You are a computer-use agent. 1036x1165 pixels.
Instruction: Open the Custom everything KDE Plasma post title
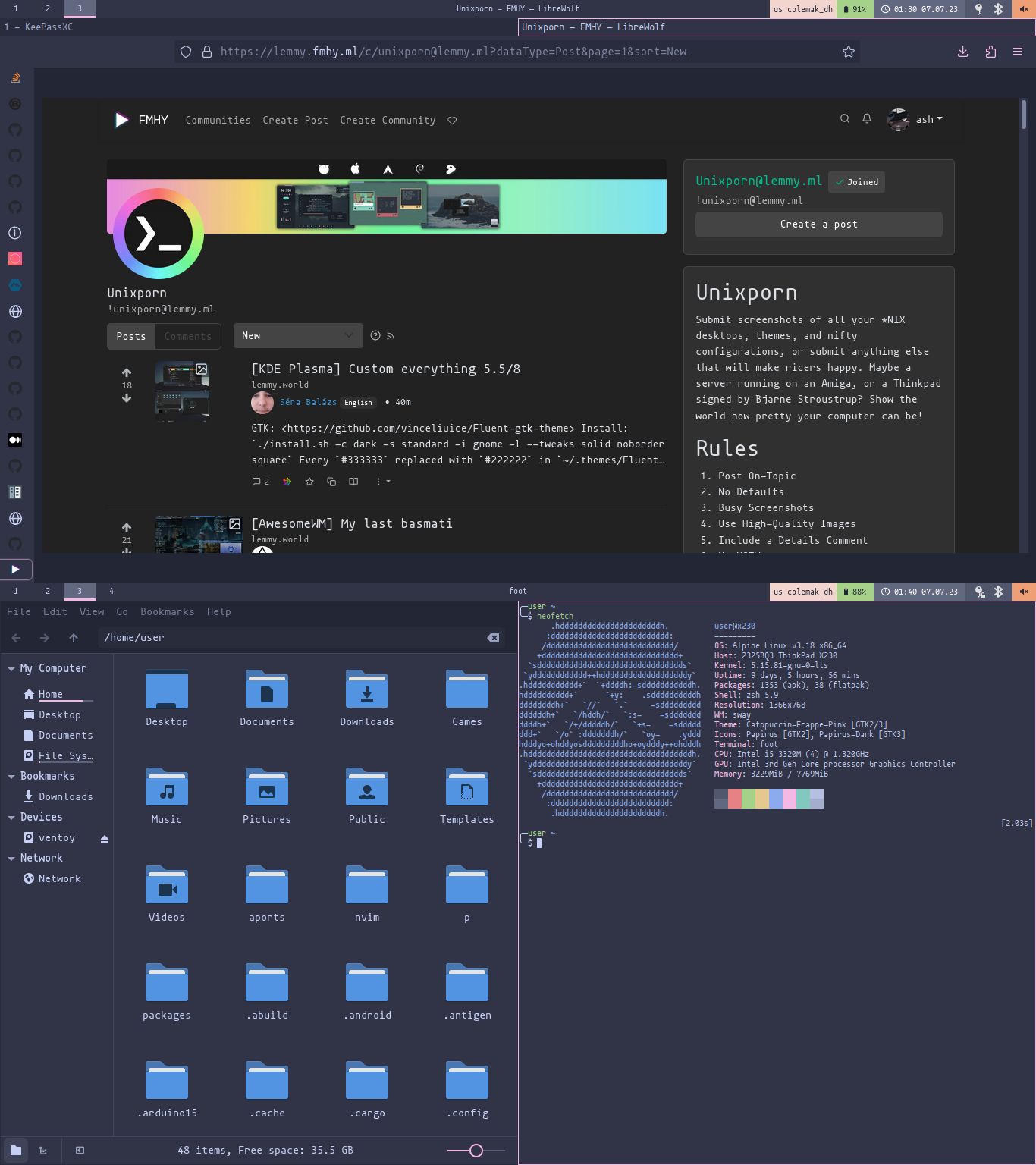386,369
